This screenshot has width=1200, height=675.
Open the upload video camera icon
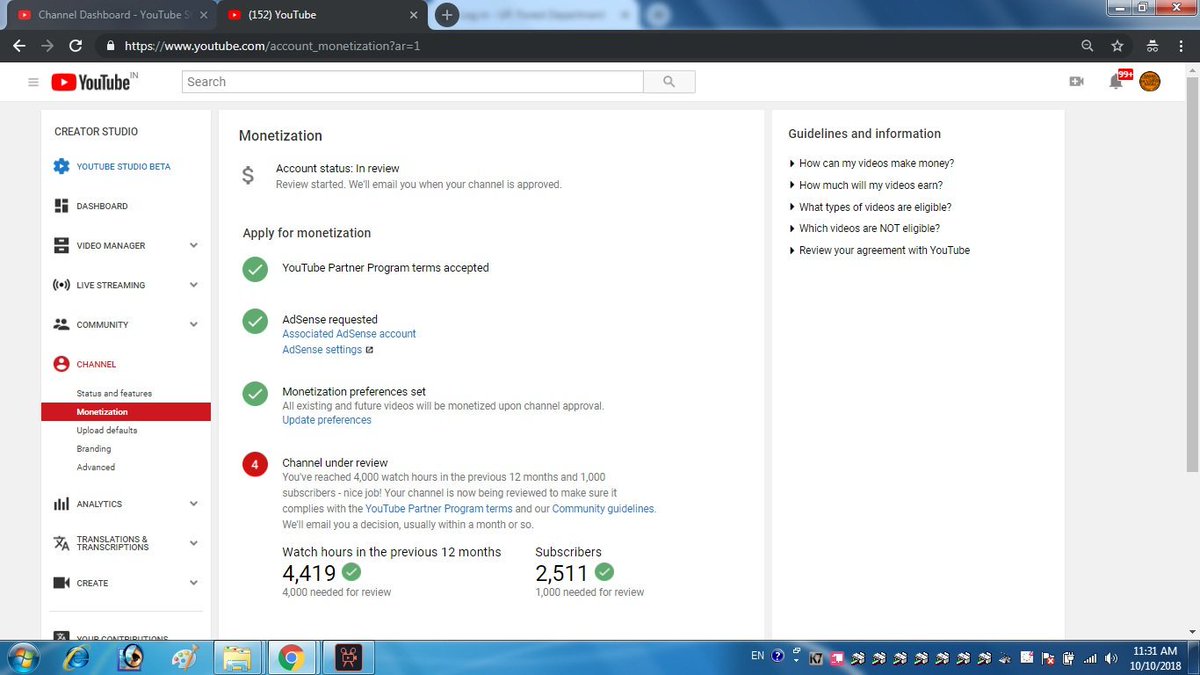pyautogui.click(x=1076, y=82)
